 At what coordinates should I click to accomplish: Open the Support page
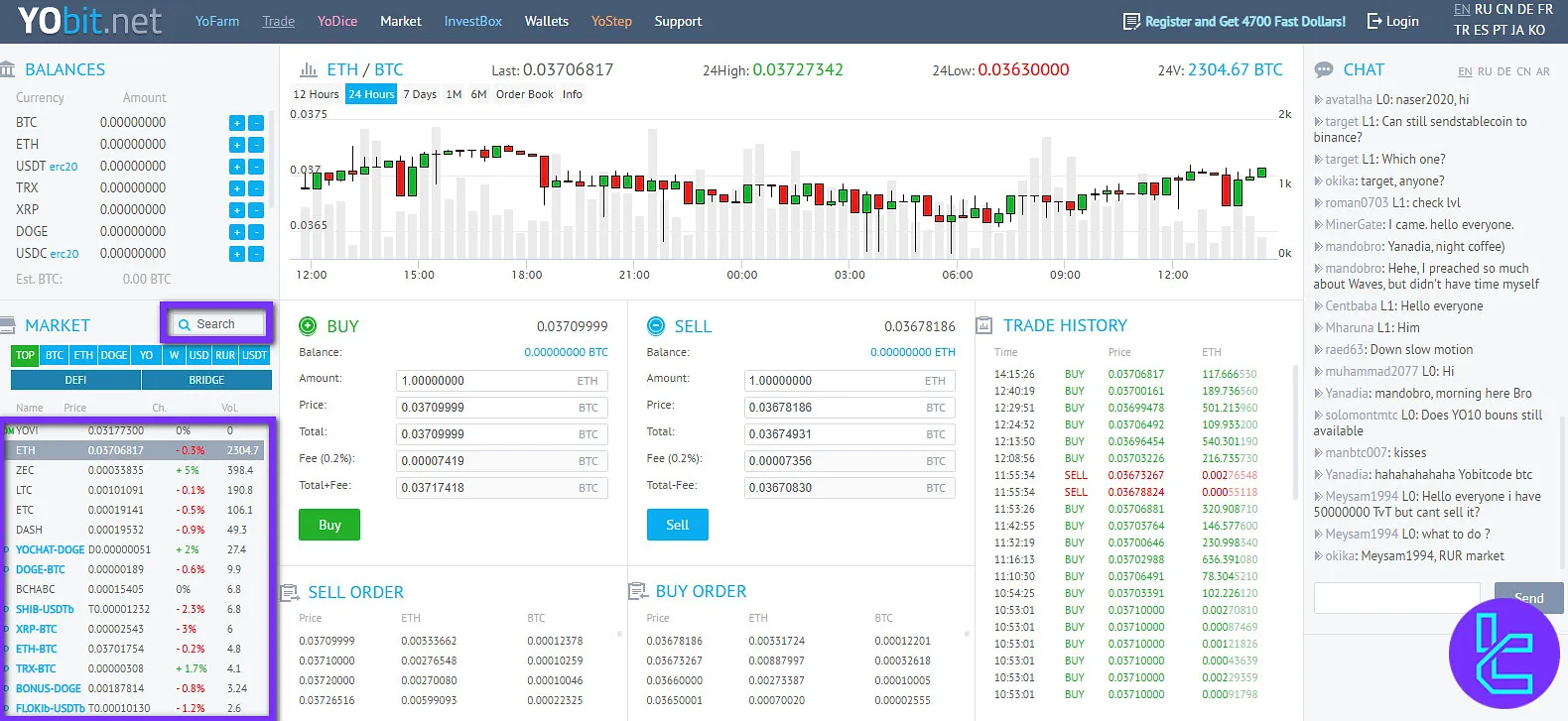pos(678,21)
